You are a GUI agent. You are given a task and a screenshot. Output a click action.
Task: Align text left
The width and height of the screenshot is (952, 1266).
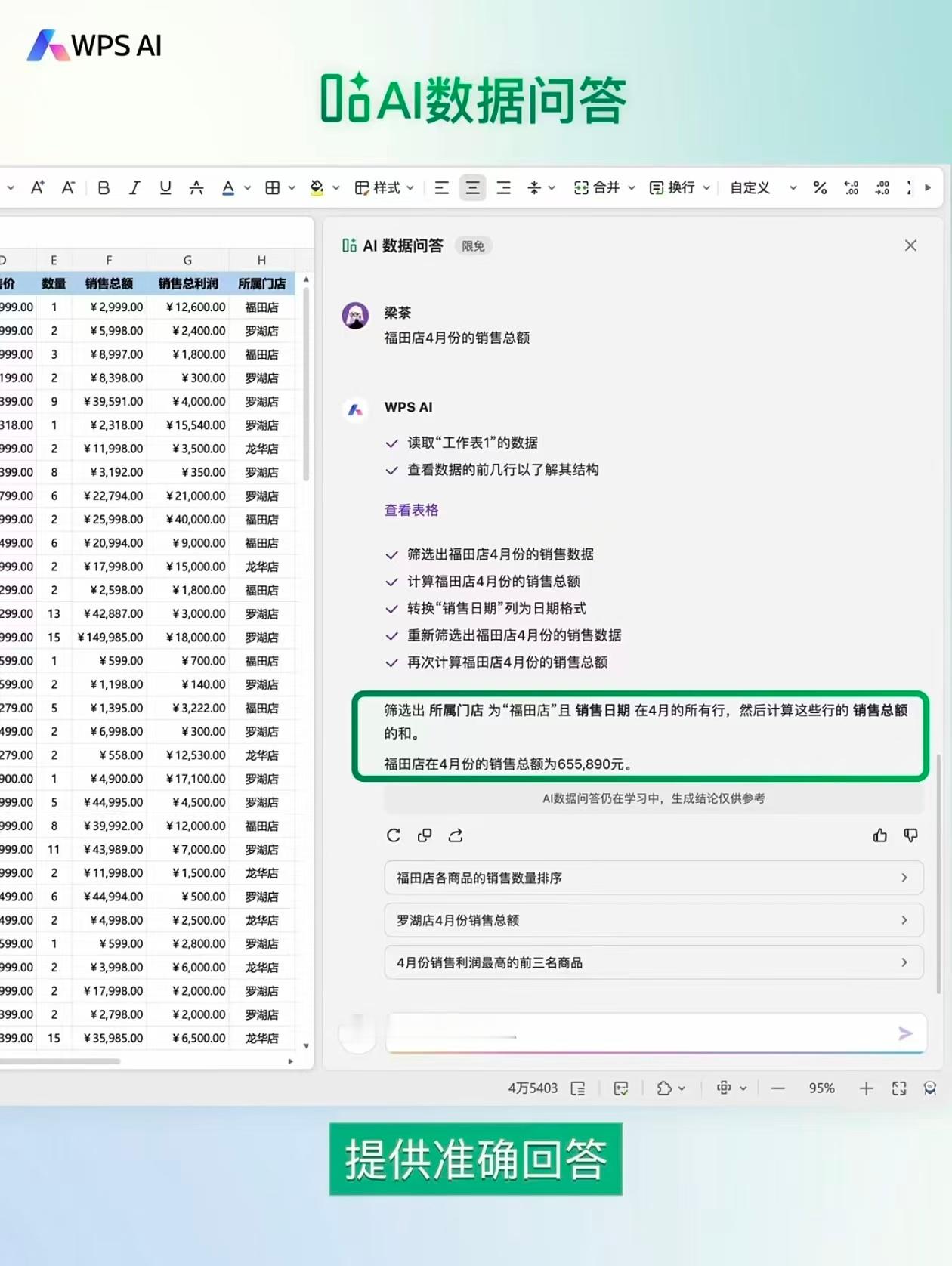click(x=442, y=187)
